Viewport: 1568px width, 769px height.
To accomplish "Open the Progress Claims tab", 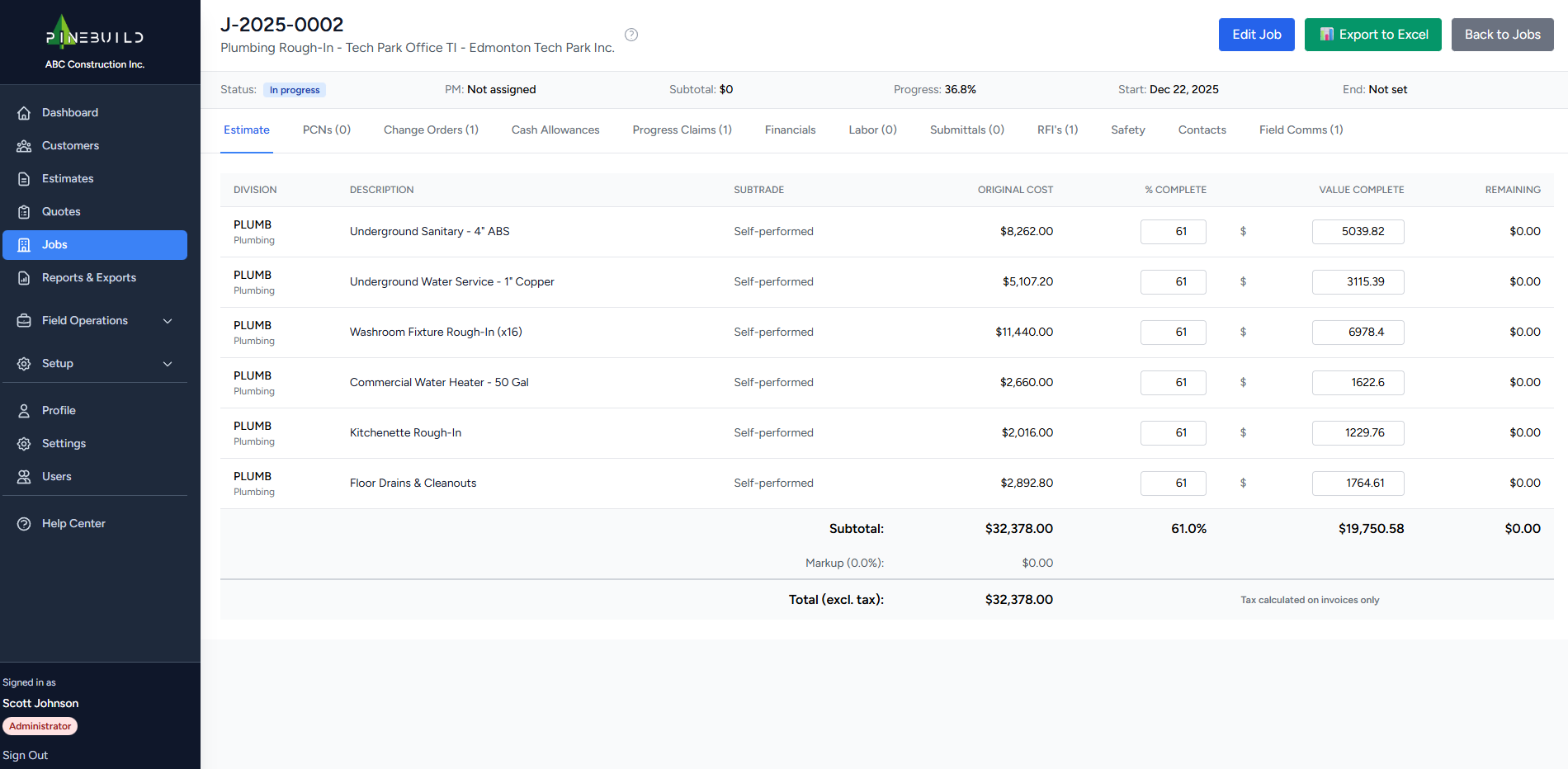I will tap(682, 130).
